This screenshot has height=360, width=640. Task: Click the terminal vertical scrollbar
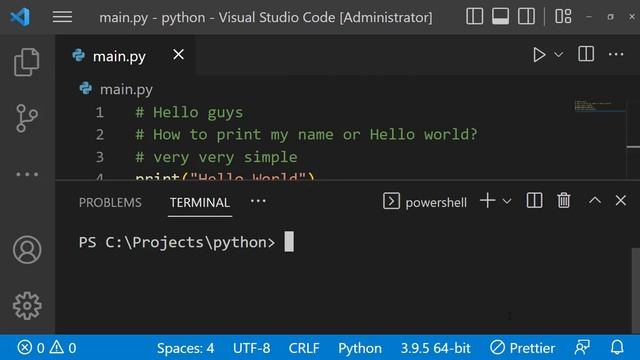[x=636, y=290]
